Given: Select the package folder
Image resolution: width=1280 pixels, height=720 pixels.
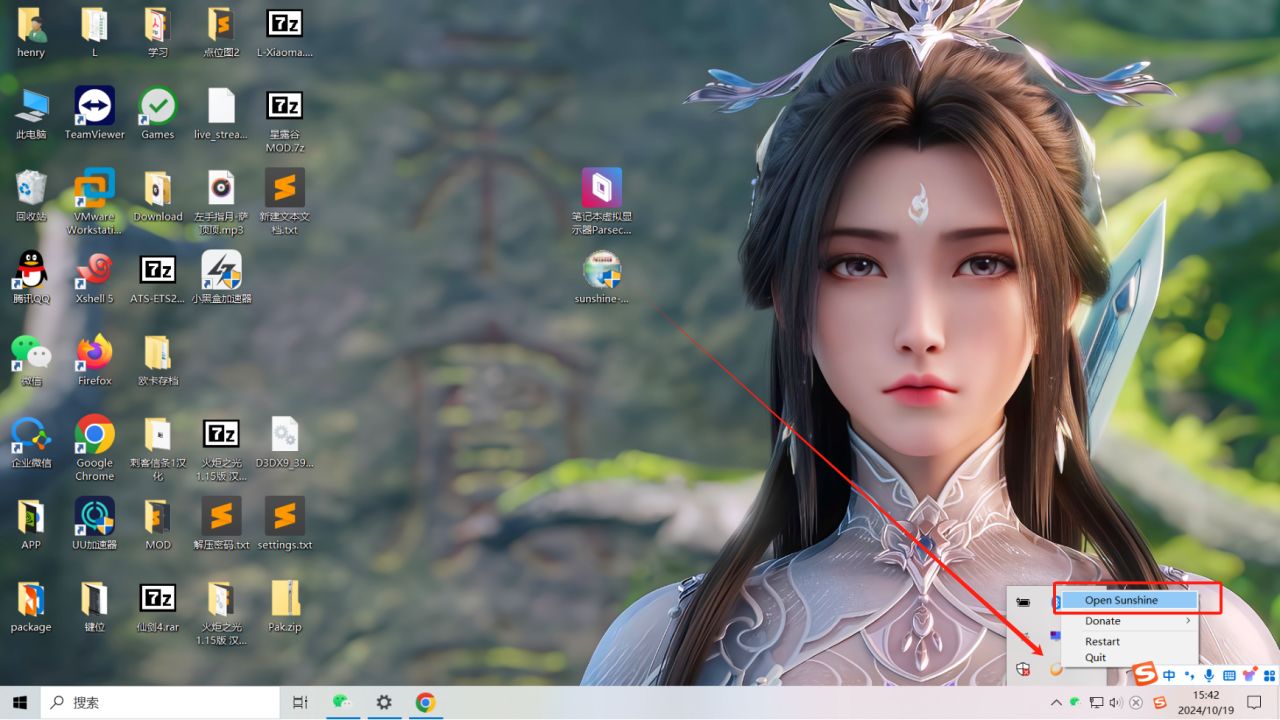Looking at the screenshot, I should coord(31,606).
